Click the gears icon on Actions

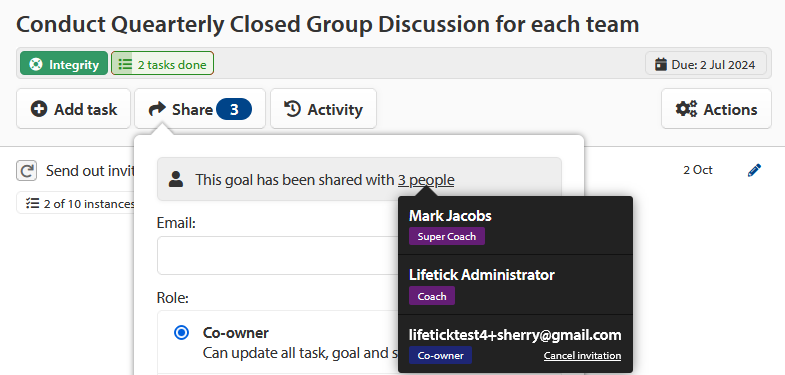[686, 109]
